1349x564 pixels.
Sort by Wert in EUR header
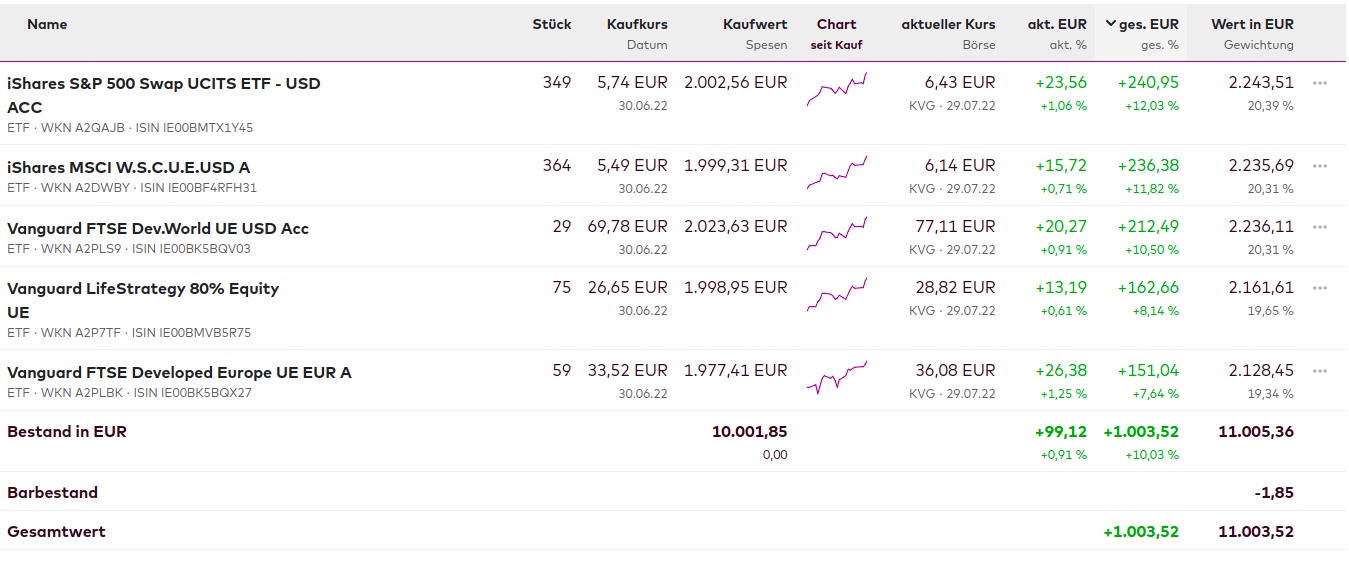1252,24
